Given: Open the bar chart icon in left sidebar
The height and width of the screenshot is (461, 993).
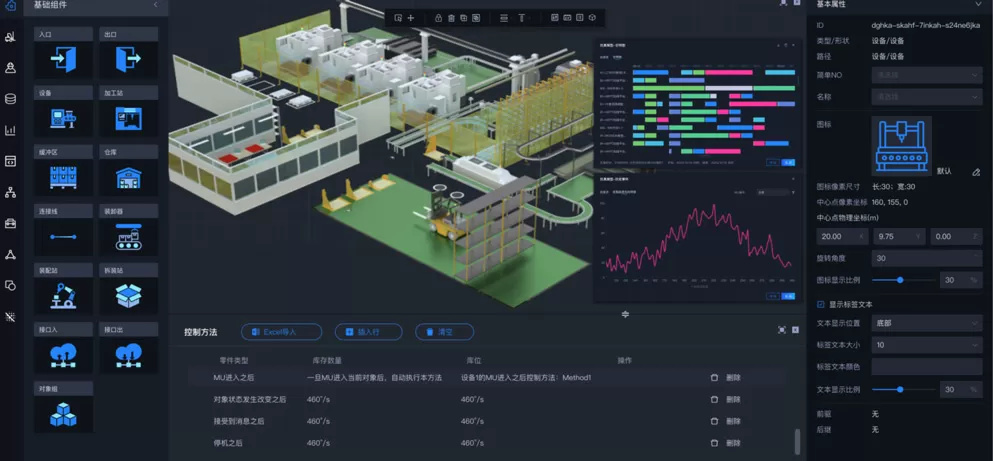Looking at the screenshot, I should coord(10,130).
